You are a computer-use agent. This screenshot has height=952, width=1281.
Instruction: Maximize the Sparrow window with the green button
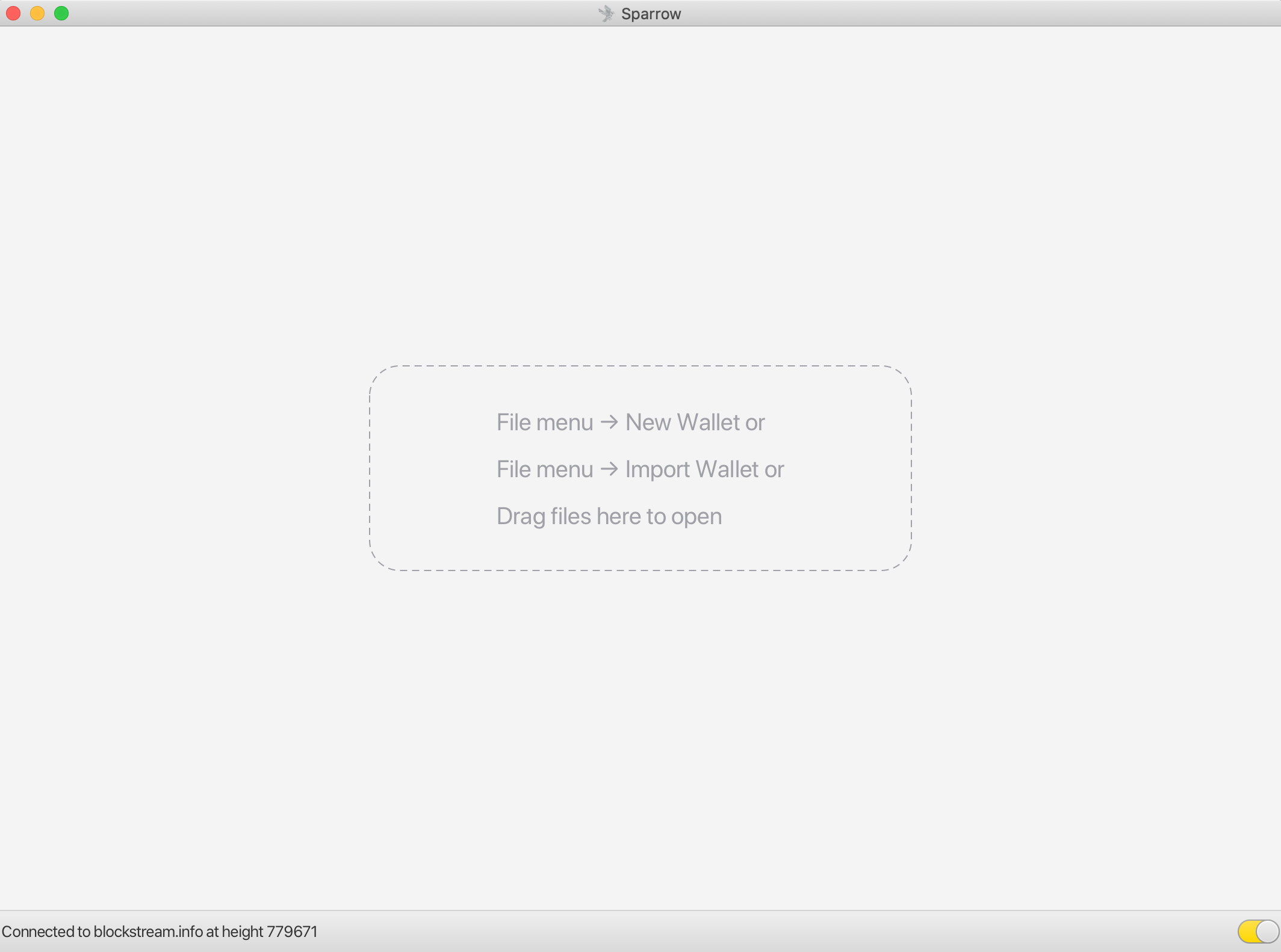(61, 13)
